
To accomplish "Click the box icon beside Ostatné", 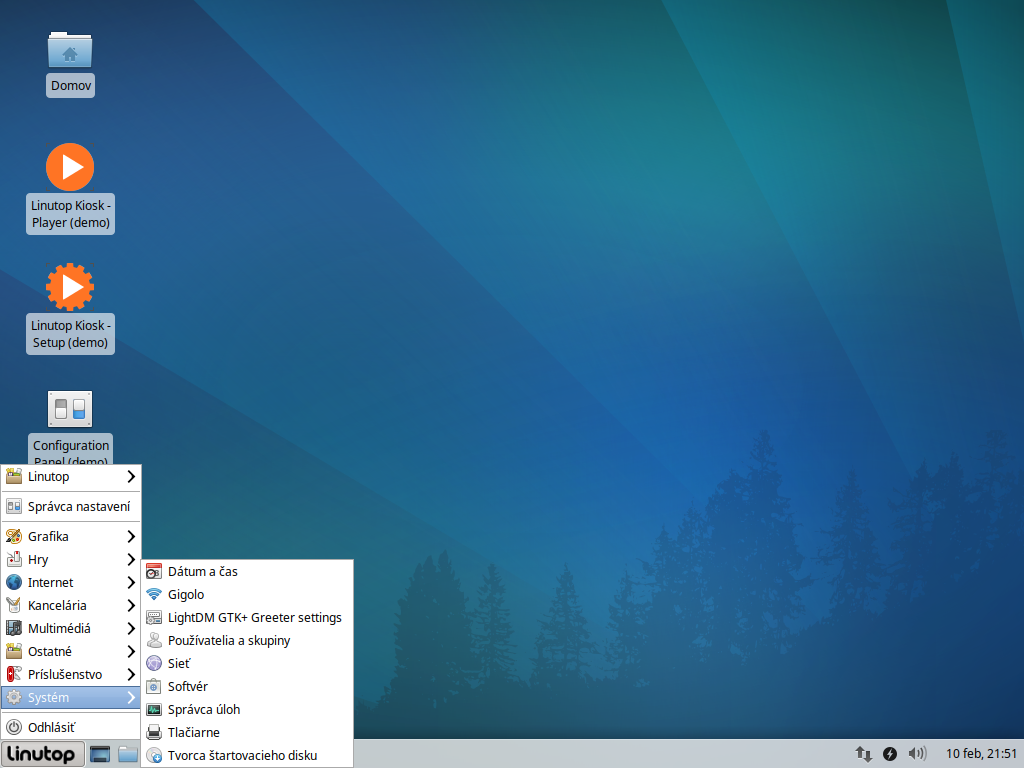I will 14,652.
